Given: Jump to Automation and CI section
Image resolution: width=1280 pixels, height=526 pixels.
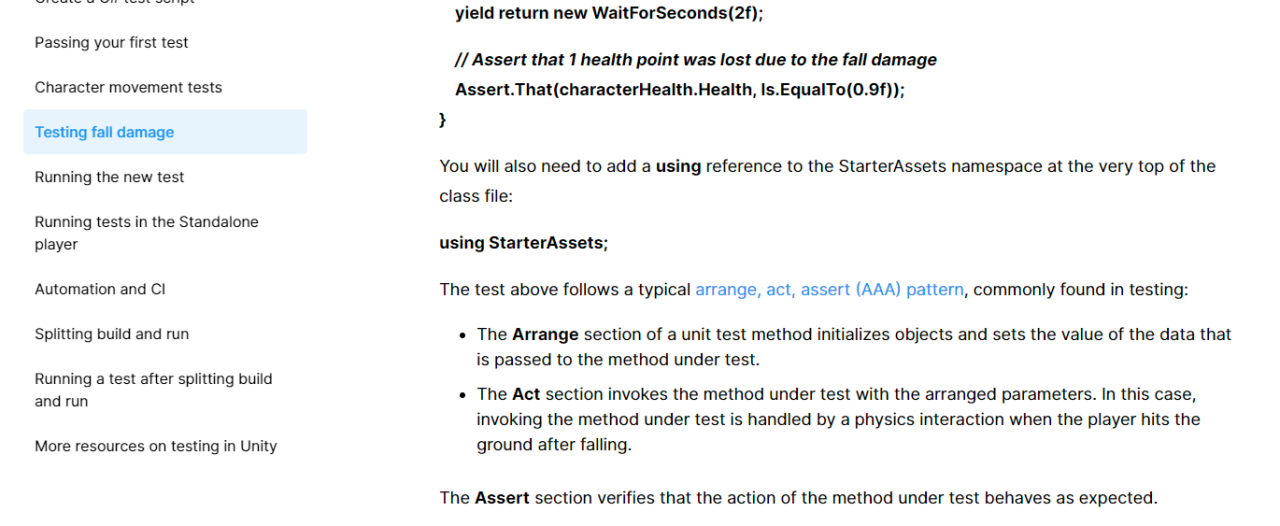Looking at the screenshot, I should point(100,289).
